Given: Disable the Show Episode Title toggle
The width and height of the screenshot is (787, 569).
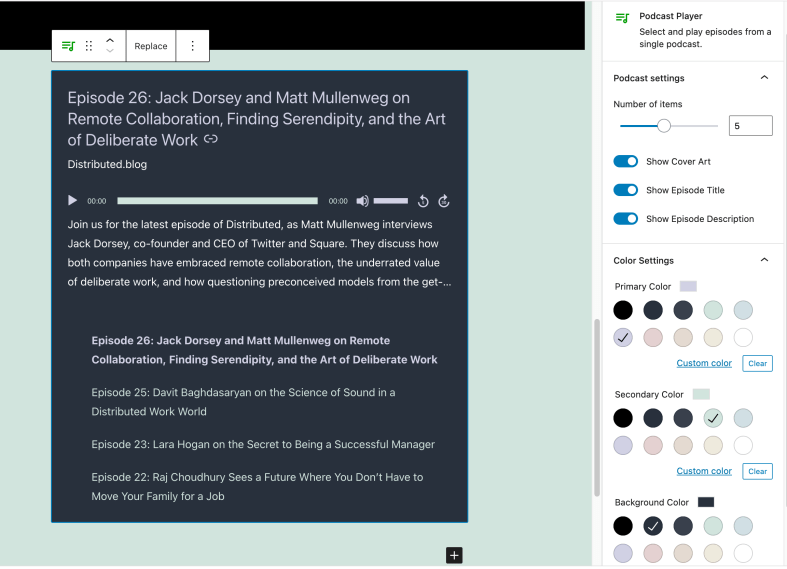Looking at the screenshot, I should click(626, 190).
